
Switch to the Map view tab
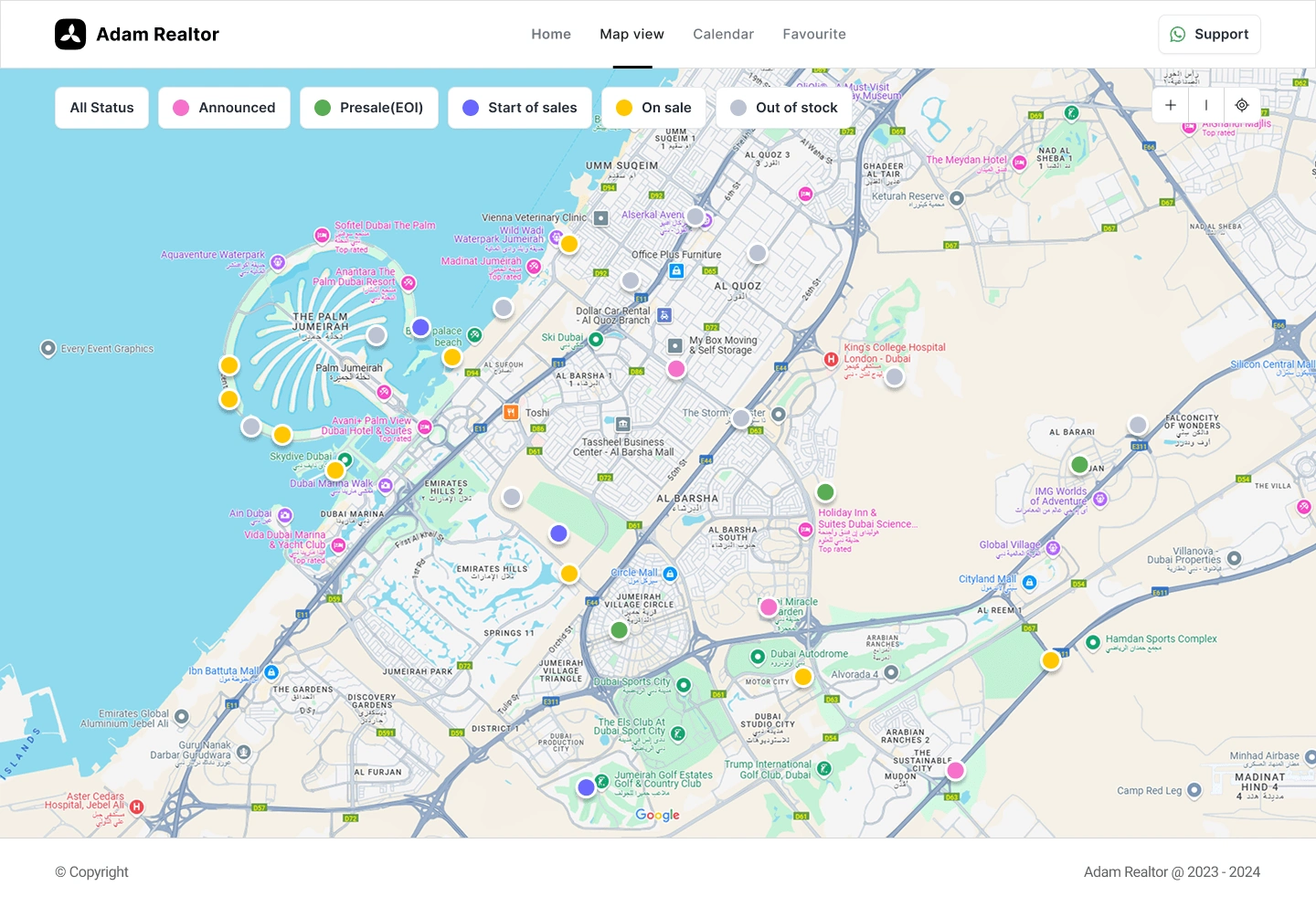(632, 34)
